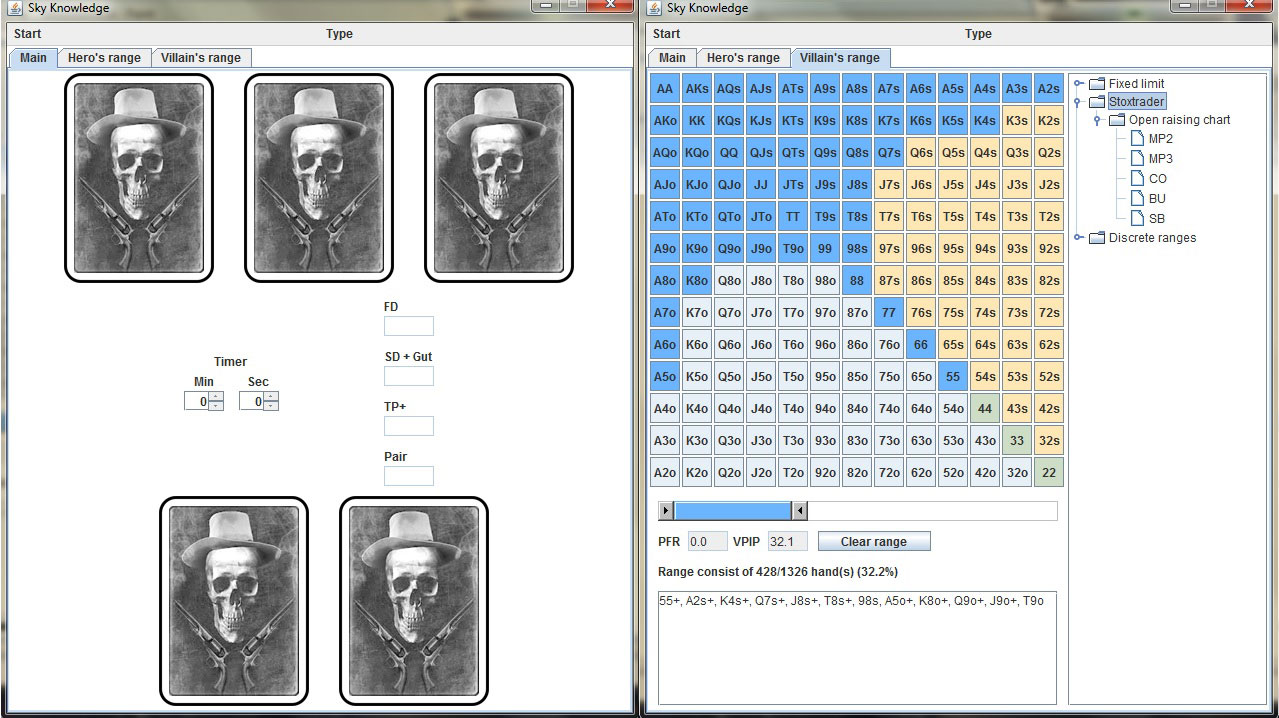Click the Pair input field
1279x718 pixels.
coord(409,476)
